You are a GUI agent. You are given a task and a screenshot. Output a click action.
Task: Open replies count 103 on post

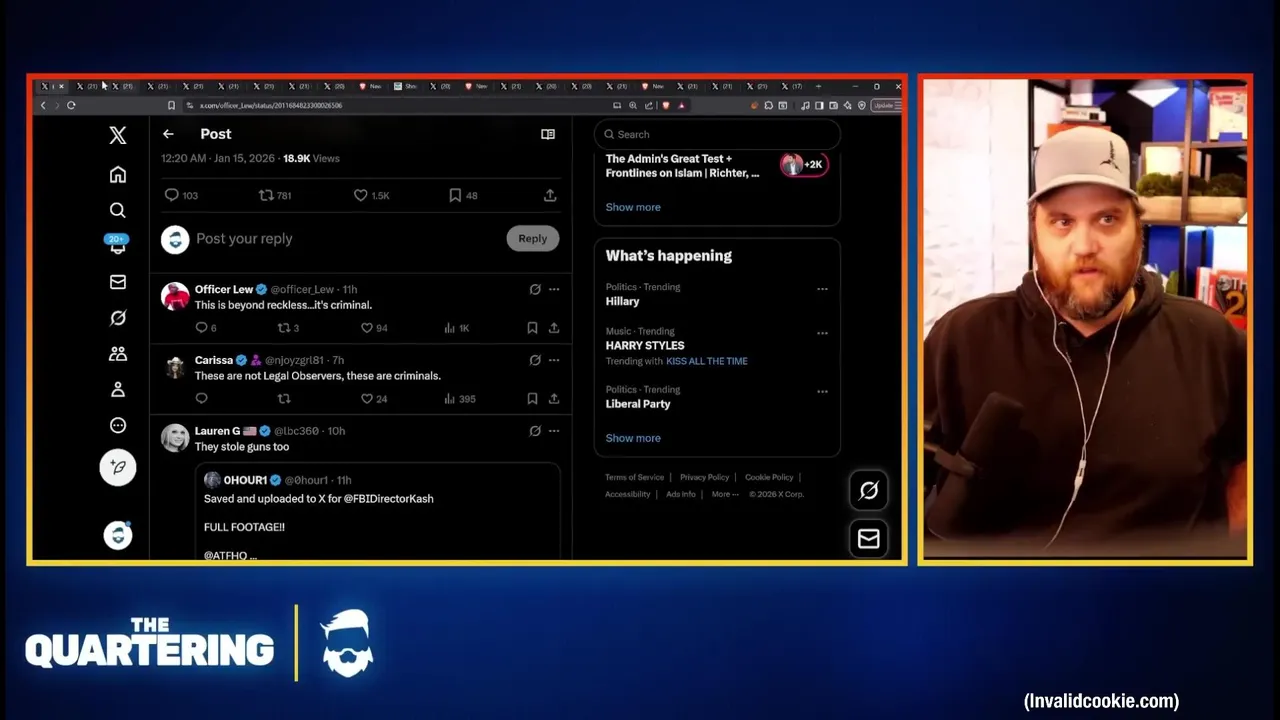181,195
